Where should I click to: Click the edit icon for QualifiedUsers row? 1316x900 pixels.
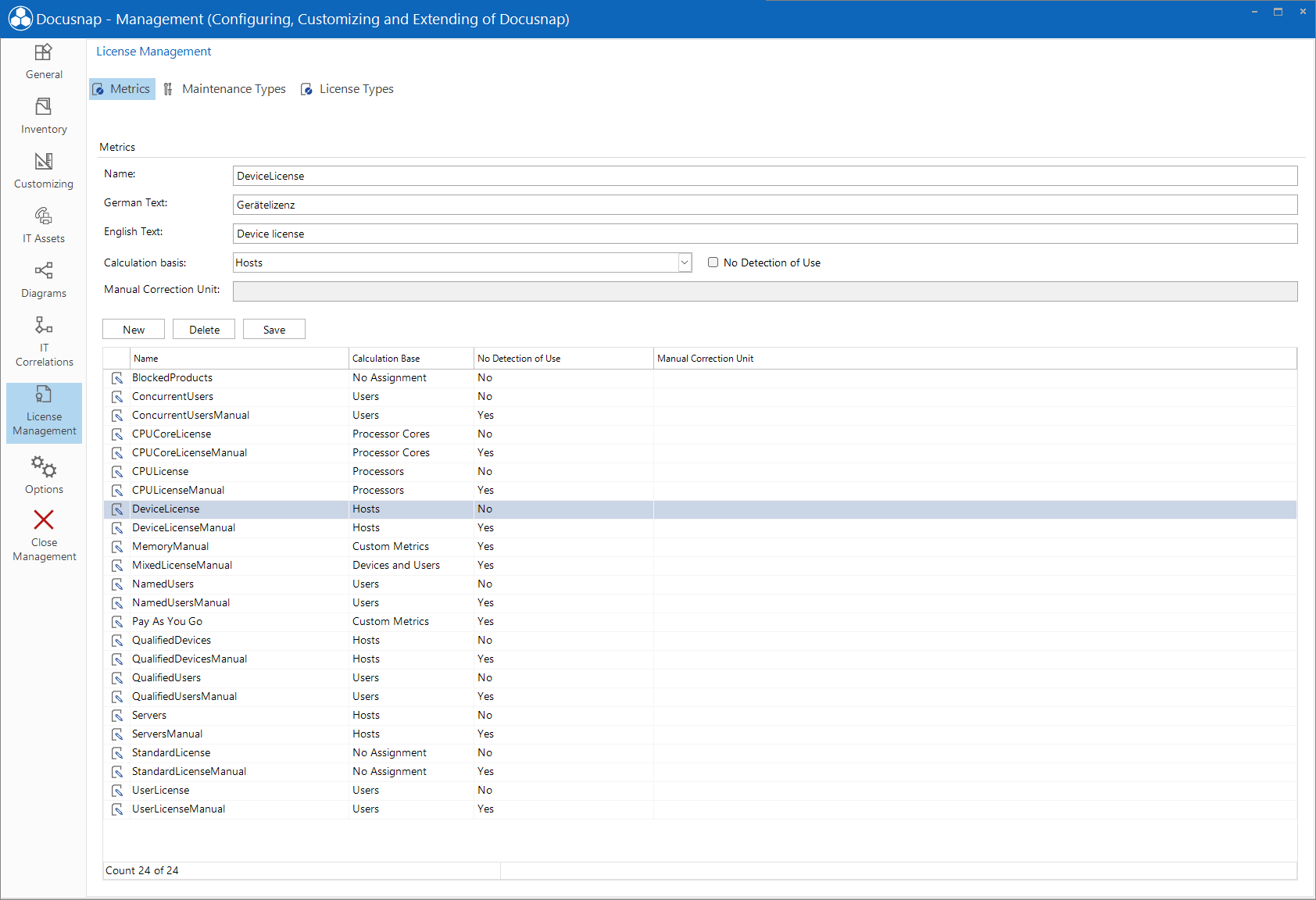click(x=117, y=678)
